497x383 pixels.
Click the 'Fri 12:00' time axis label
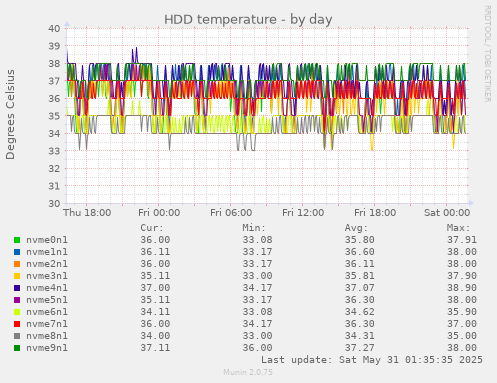(x=303, y=213)
